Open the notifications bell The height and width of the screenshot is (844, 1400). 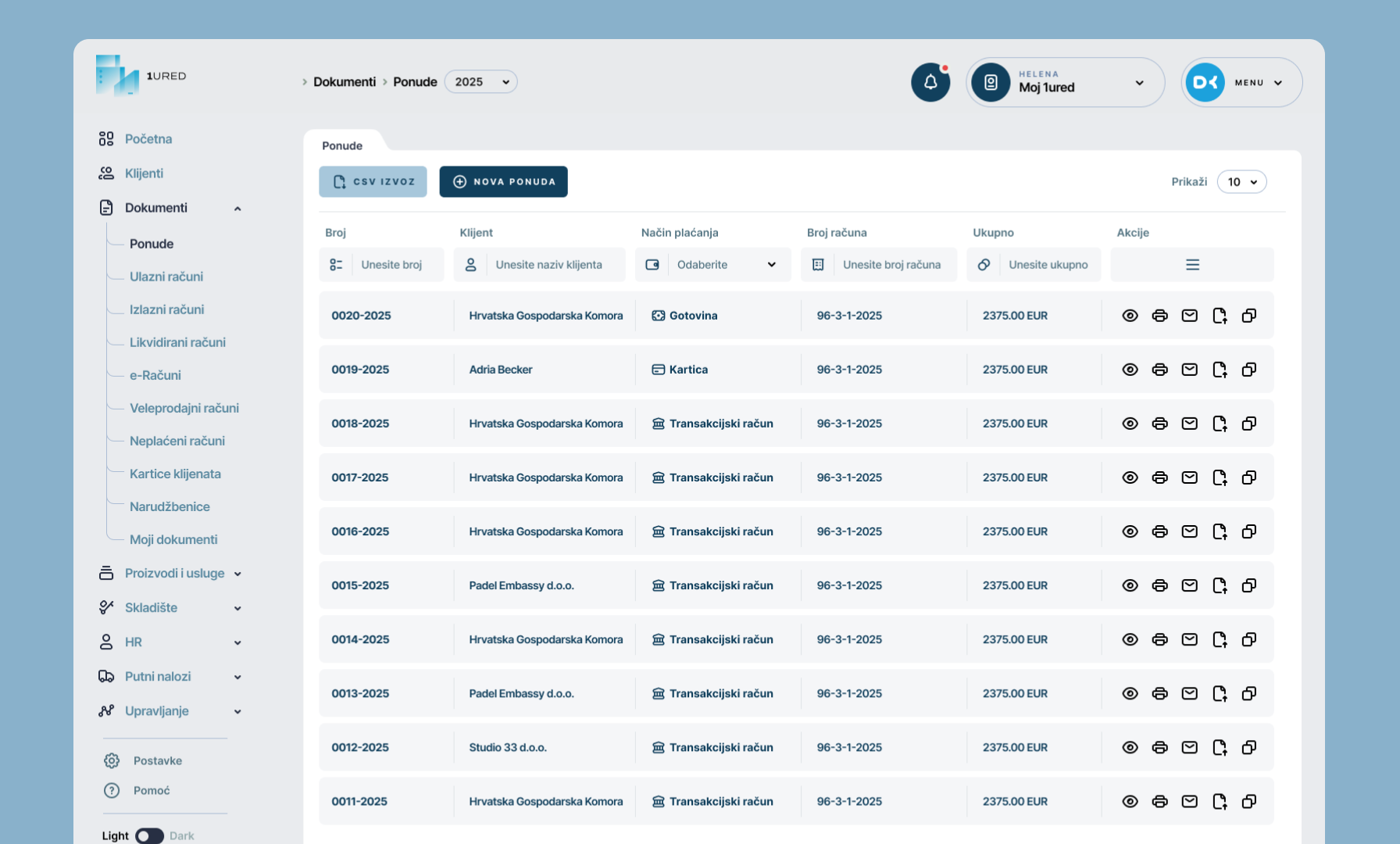930,82
